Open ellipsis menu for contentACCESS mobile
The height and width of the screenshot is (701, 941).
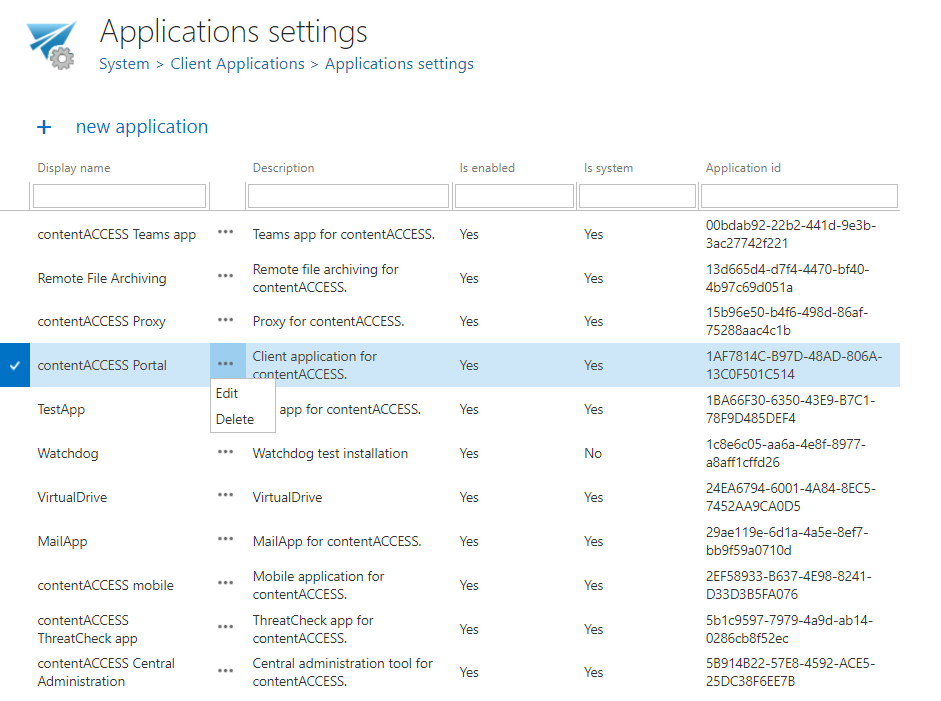(226, 584)
